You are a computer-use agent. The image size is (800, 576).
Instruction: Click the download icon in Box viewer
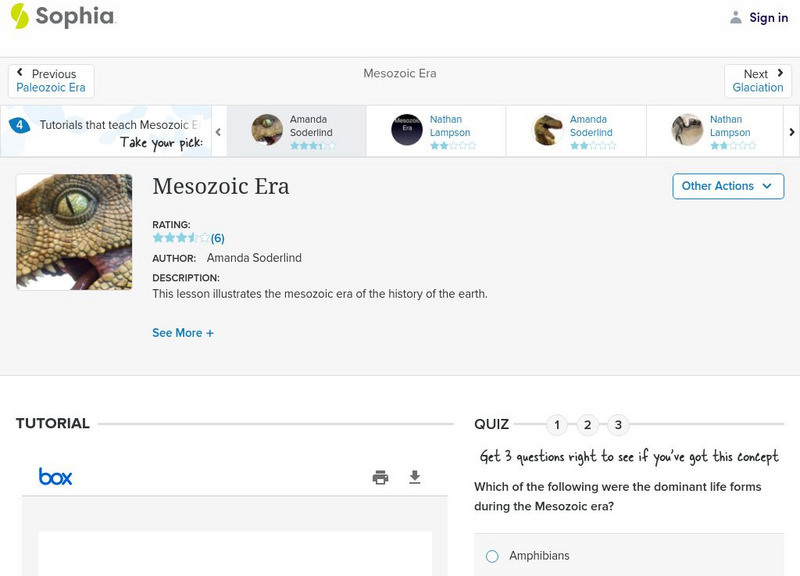415,477
